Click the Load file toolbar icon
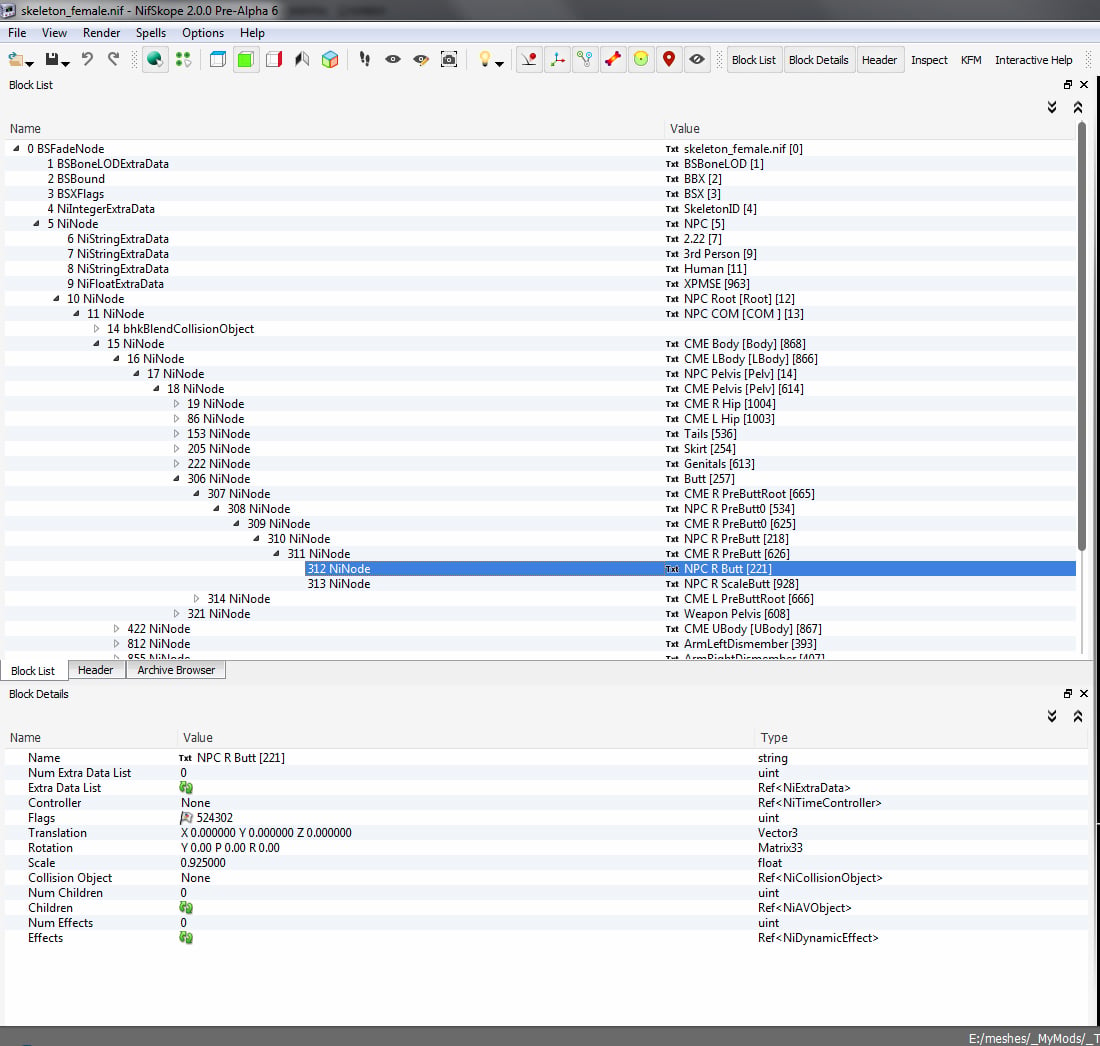The image size is (1100, 1046). click(15, 60)
